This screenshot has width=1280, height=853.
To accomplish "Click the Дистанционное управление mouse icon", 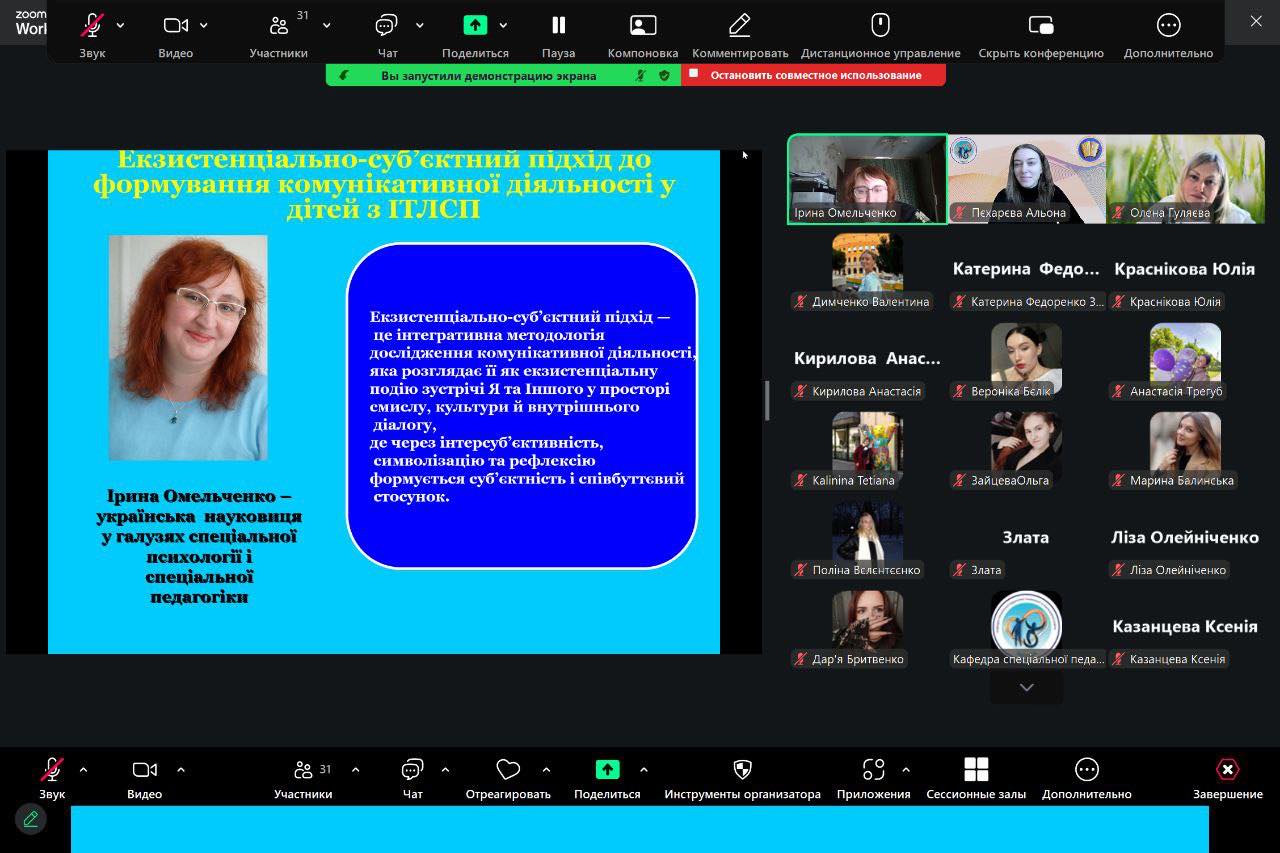I will tap(880, 26).
